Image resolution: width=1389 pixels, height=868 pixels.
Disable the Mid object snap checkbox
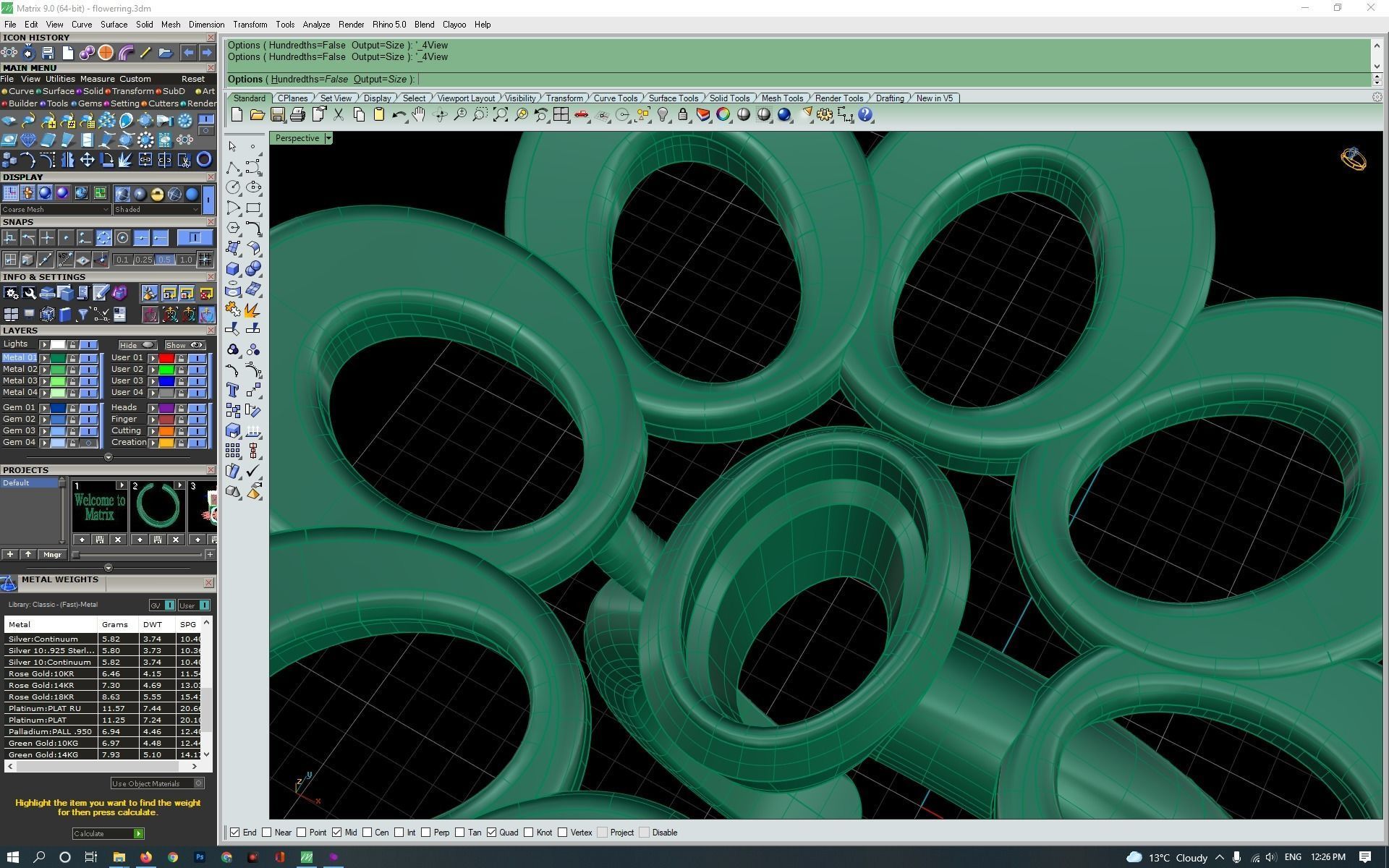pyautogui.click(x=336, y=833)
